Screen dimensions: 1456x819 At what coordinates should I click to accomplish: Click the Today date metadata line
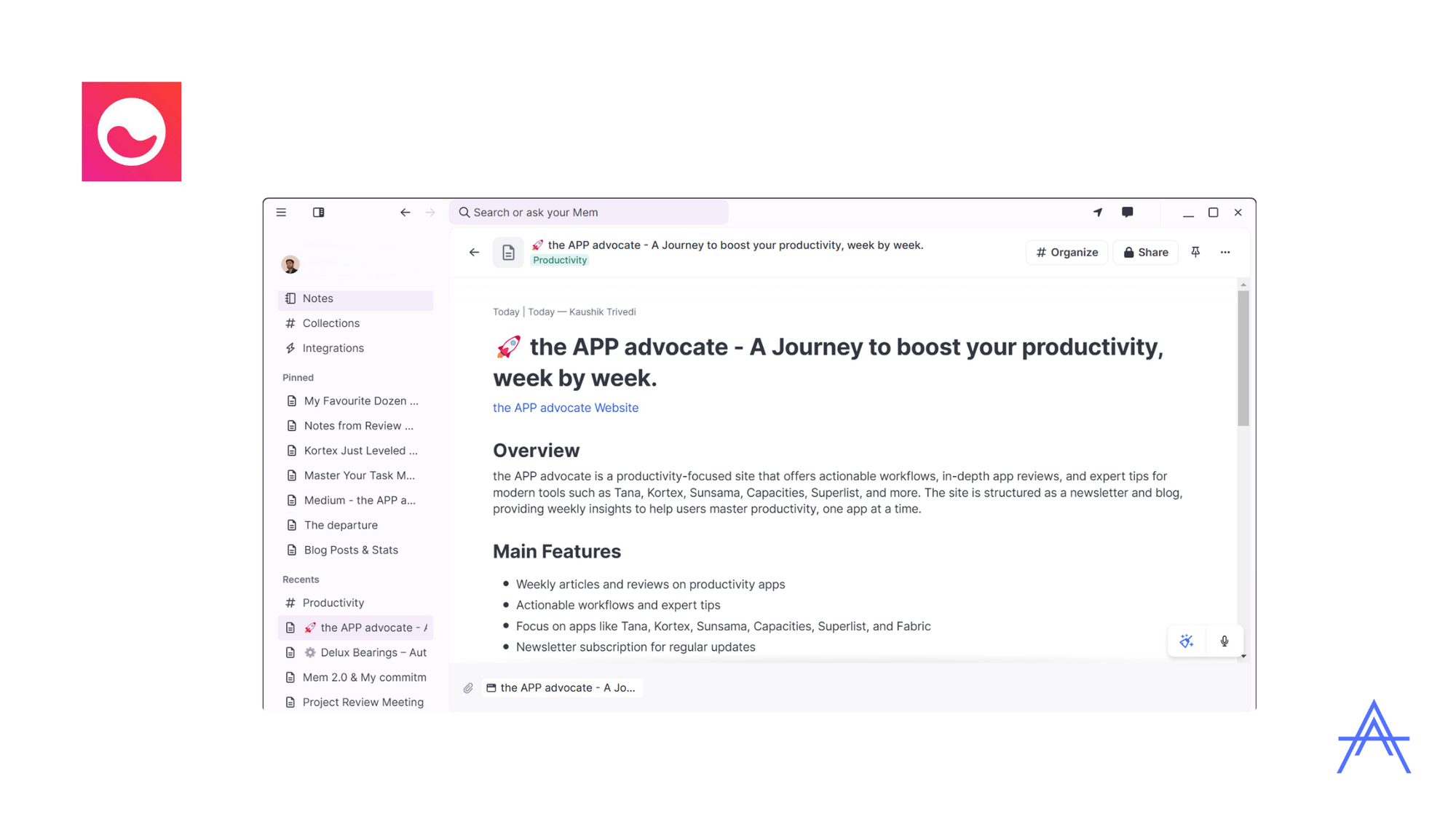(x=564, y=312)
